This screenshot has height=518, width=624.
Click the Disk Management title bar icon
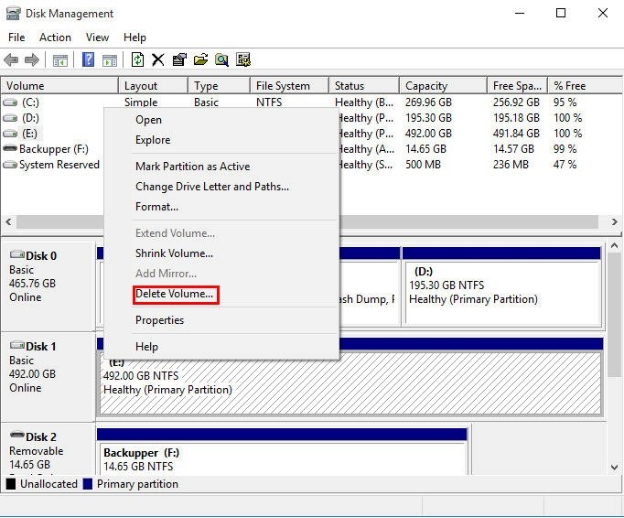click(x=13, y=13)
